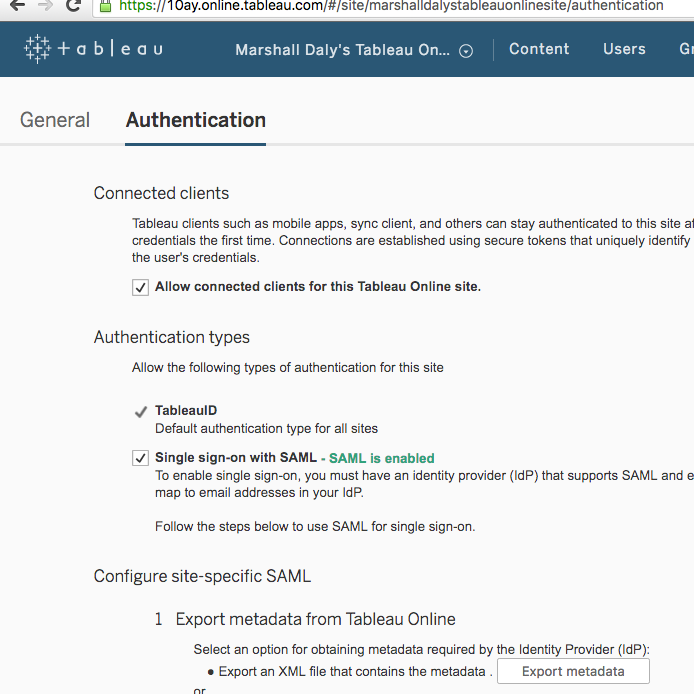Click Export metadata from Tableau Online step
Viewport: 694px width, 694px height.
click(x=315, y=619)
